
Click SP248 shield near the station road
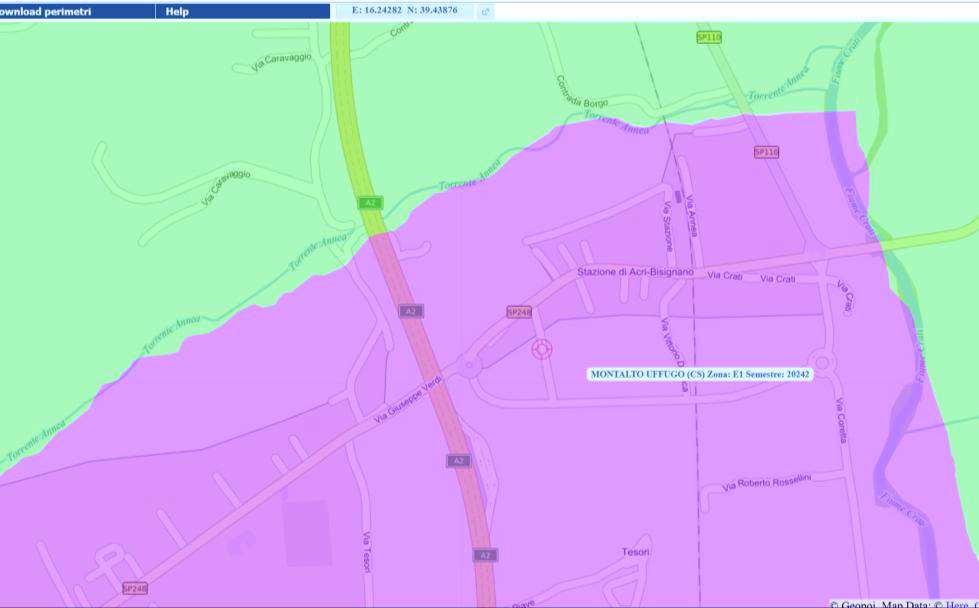pos(519,312)
